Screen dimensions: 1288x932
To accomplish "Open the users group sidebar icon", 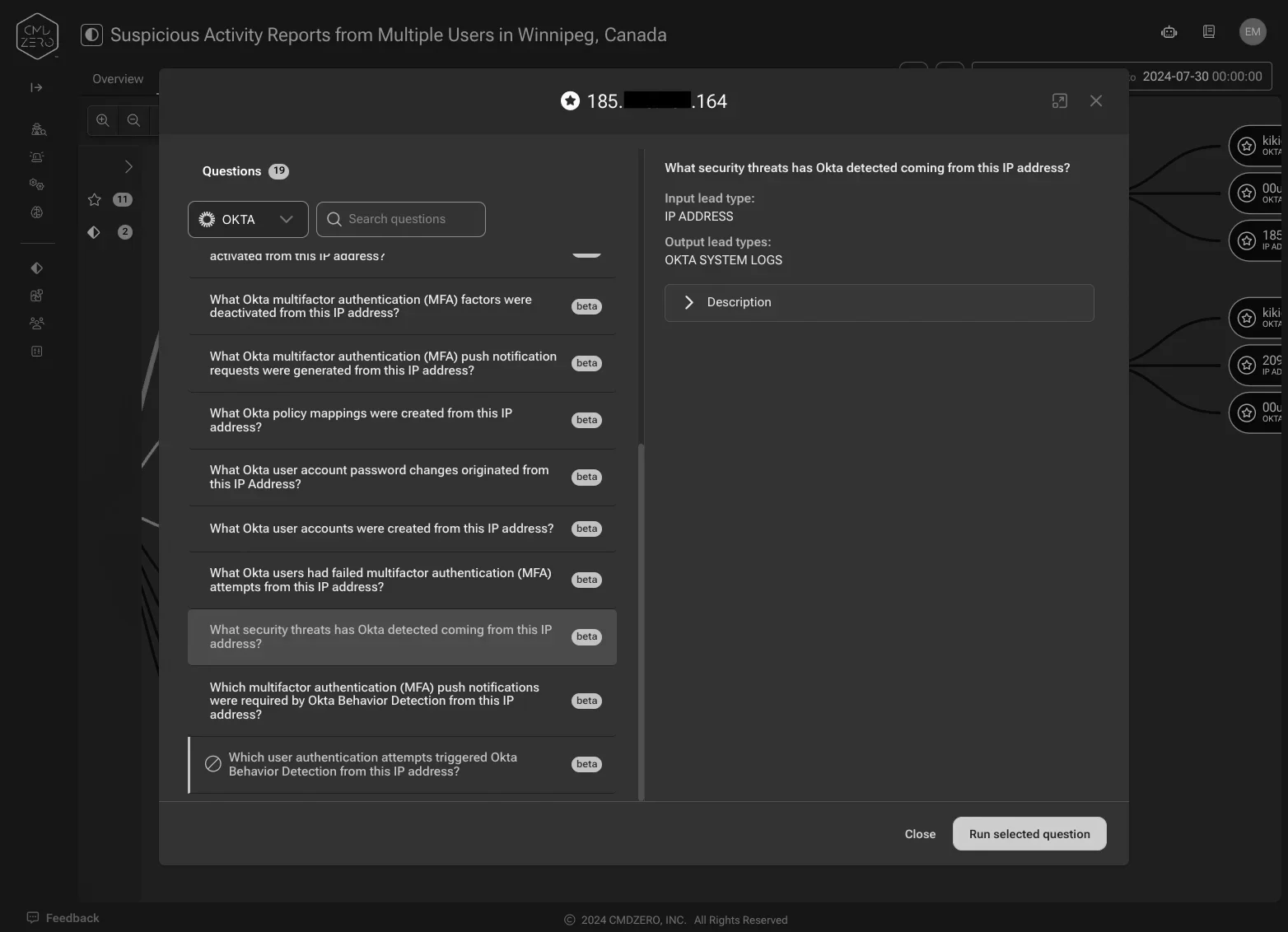I will pos(36,324).
